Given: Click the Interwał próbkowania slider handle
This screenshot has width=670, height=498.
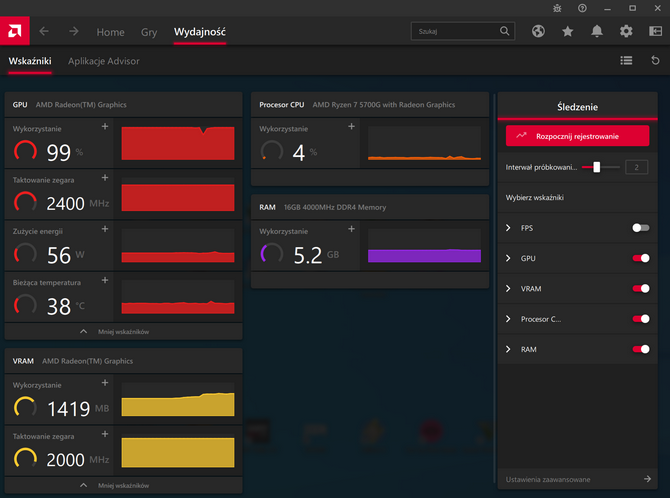Looking at the screenshot, I should click(x=597, y=167).
